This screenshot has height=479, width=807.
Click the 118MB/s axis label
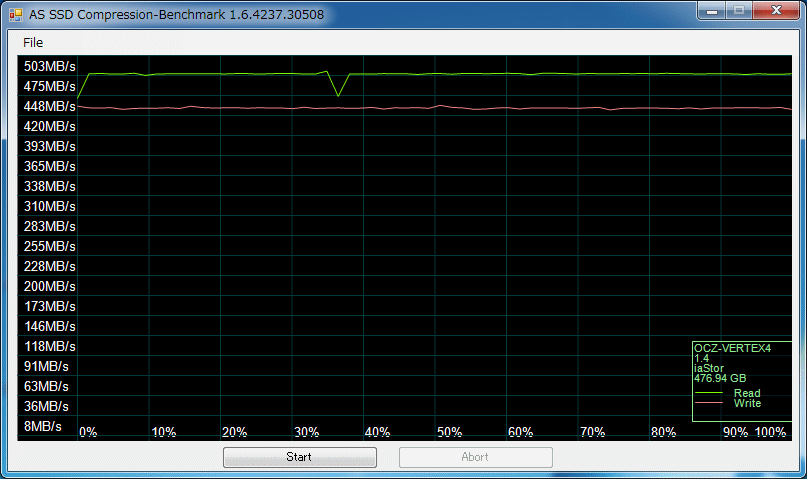49,347
